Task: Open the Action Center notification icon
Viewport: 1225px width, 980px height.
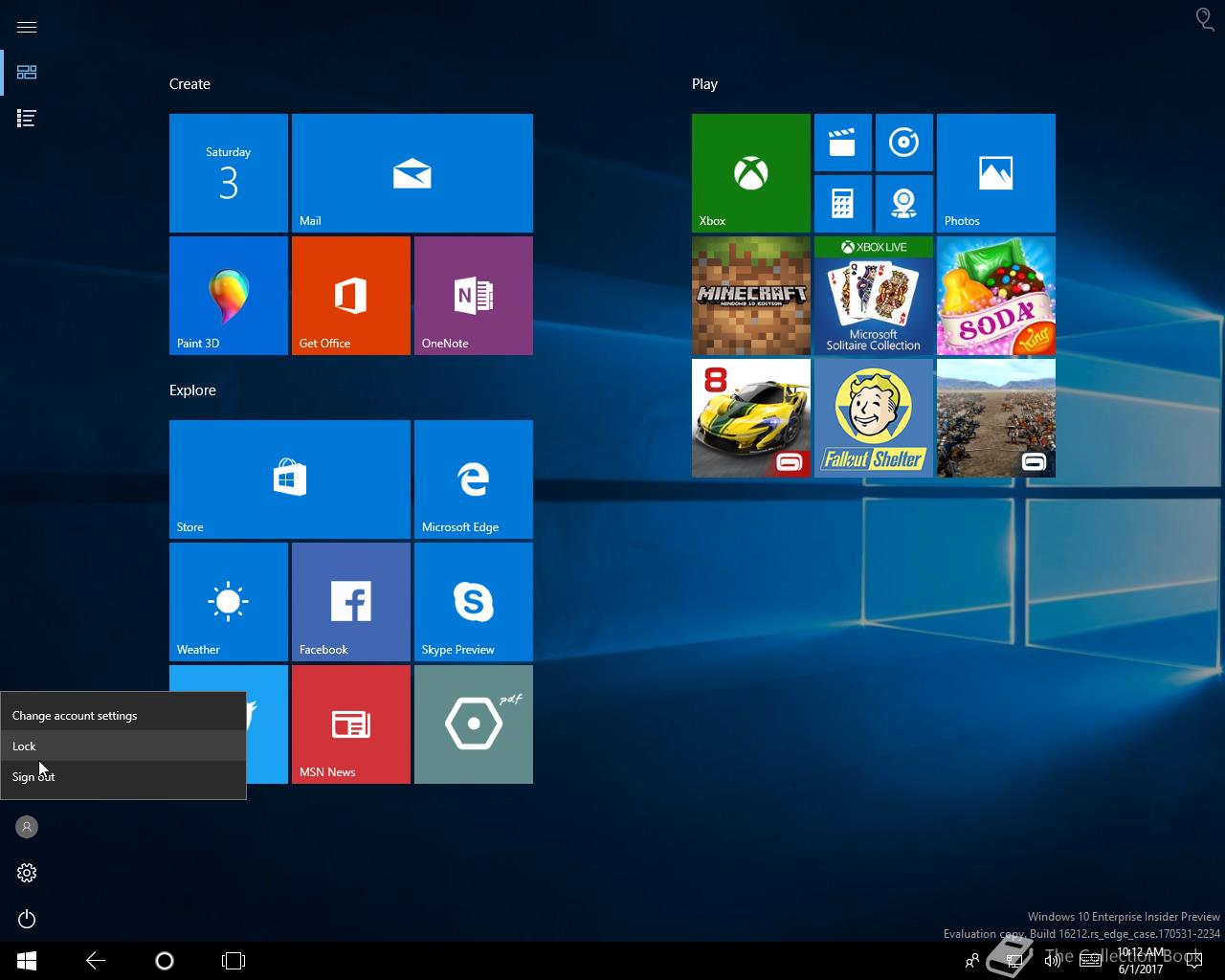Action: 1194,961
